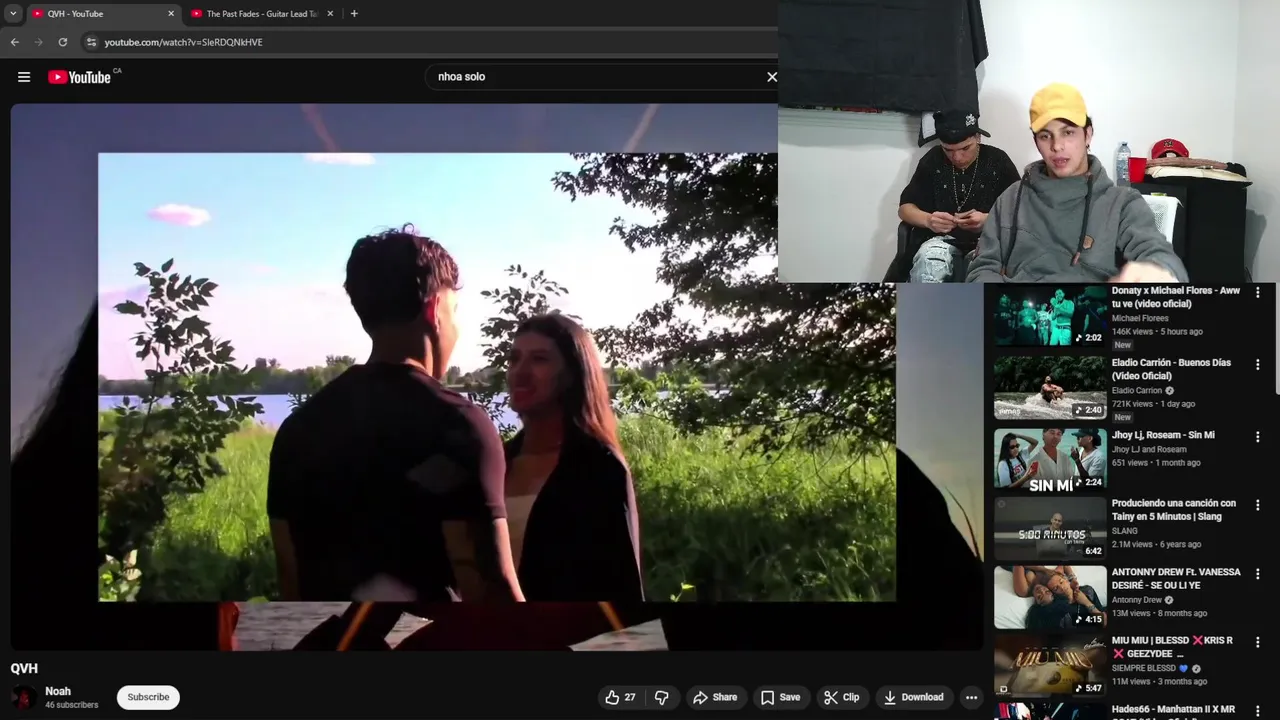The height and width of the screenshot is (720, 1280).
Task: Open options menu for Produciendo una canción
Action: [x=1258, y=505]
